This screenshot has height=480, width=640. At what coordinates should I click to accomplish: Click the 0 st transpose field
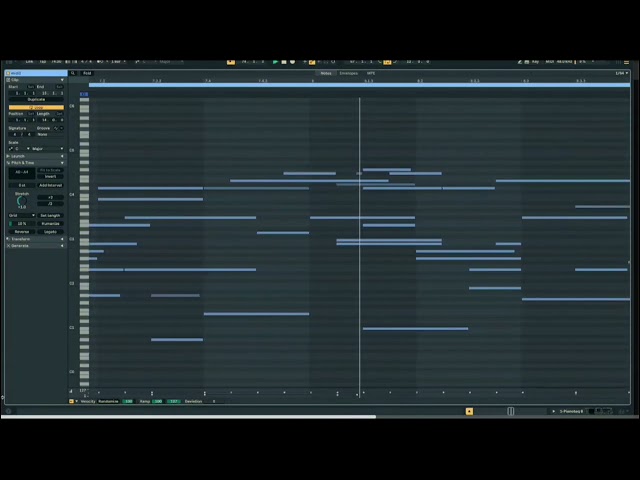click(22, 185)
